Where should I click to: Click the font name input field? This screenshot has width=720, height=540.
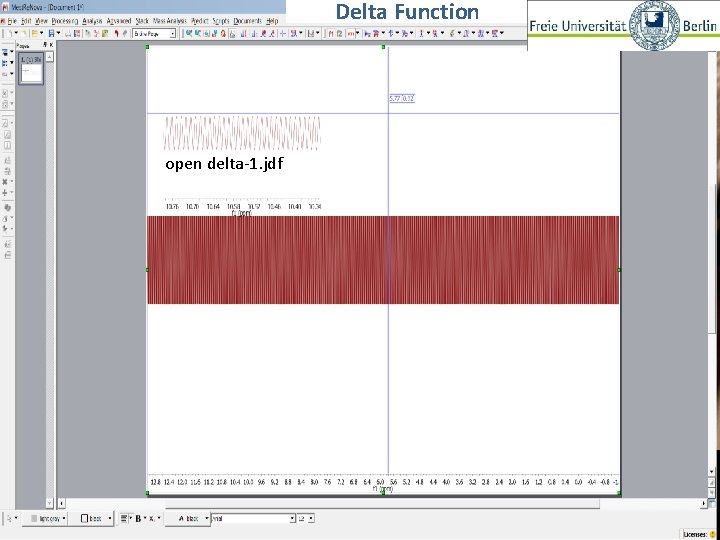[x=250, y=518]
